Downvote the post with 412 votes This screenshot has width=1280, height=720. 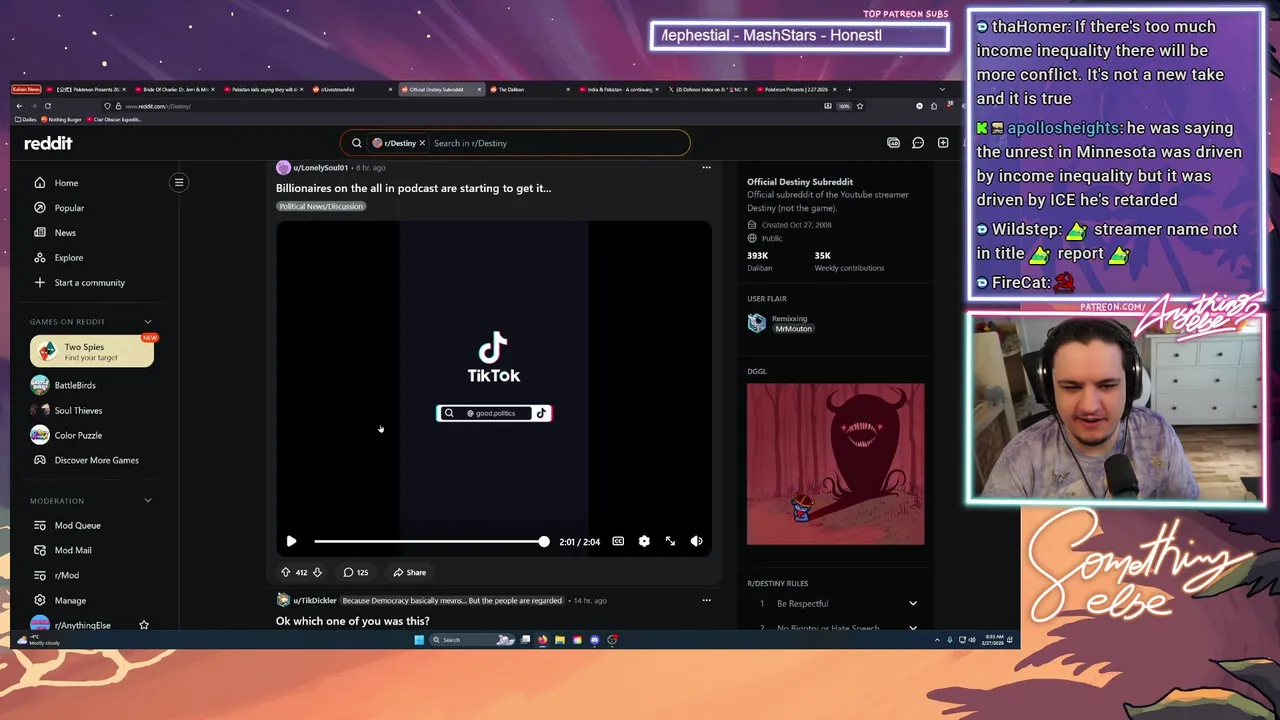coord(317,572)
